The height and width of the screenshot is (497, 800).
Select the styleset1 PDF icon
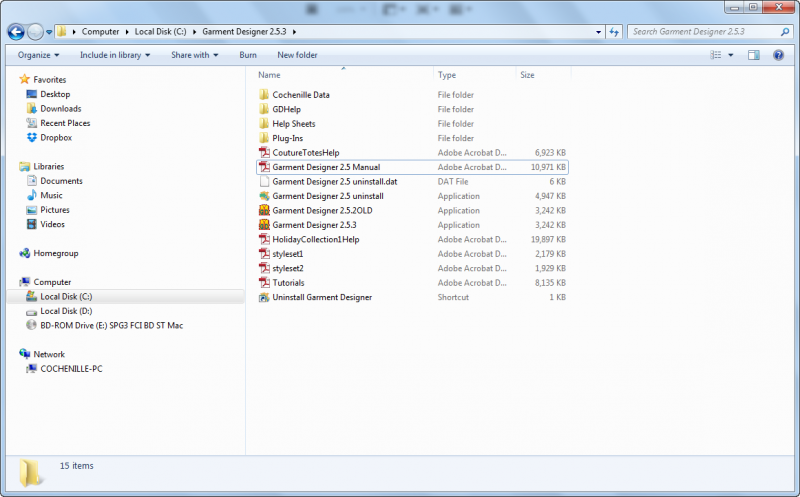click(x=264, y=254)
